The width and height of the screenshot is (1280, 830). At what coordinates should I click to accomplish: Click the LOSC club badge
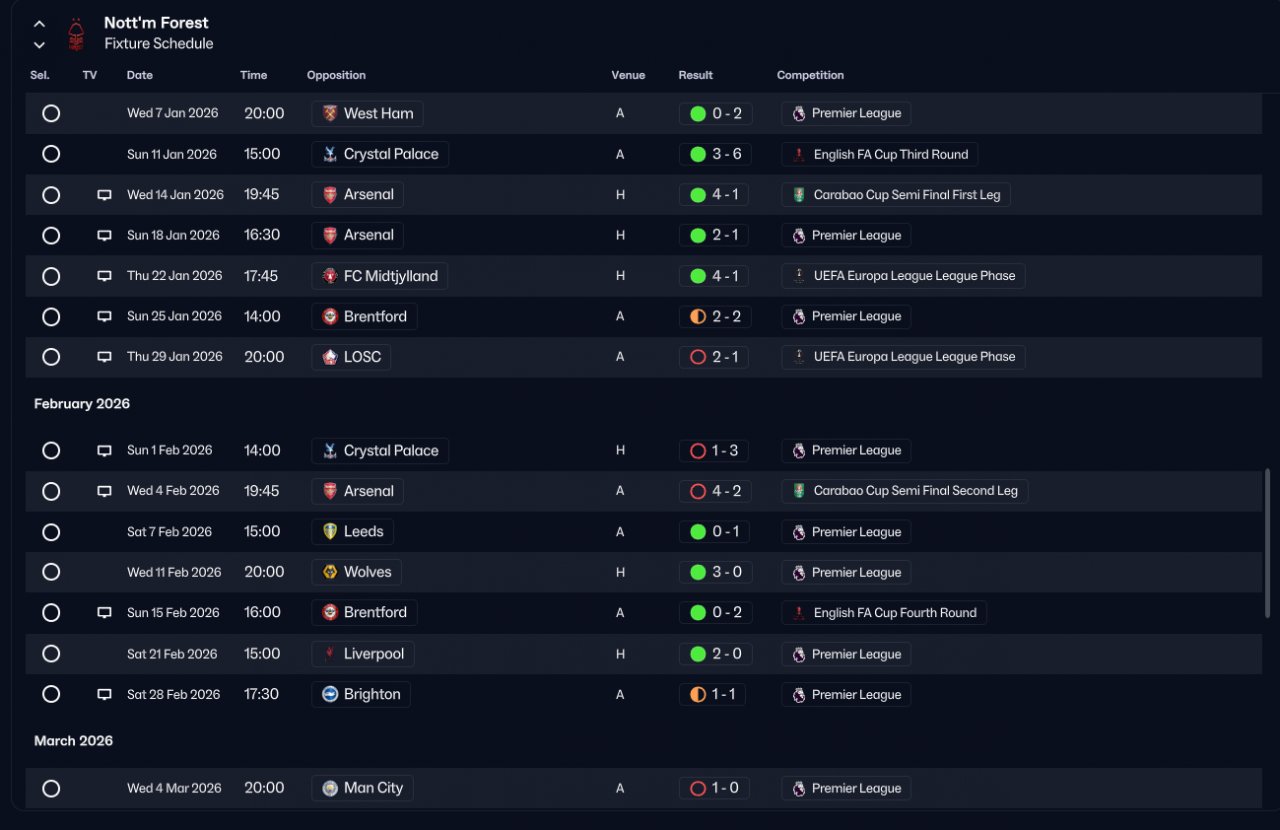click(x=330, y=357)
